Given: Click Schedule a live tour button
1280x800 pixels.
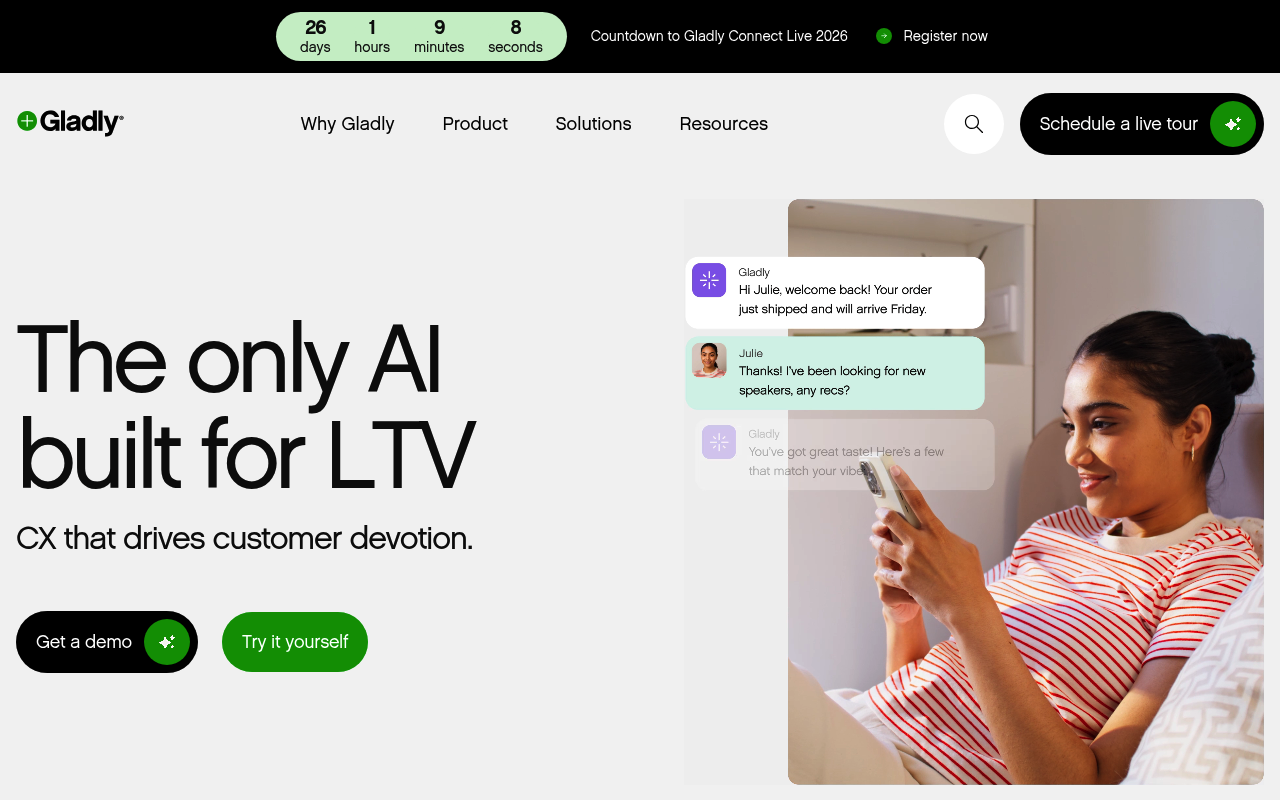Looking at the screenshot, I should coord(1142,124).
